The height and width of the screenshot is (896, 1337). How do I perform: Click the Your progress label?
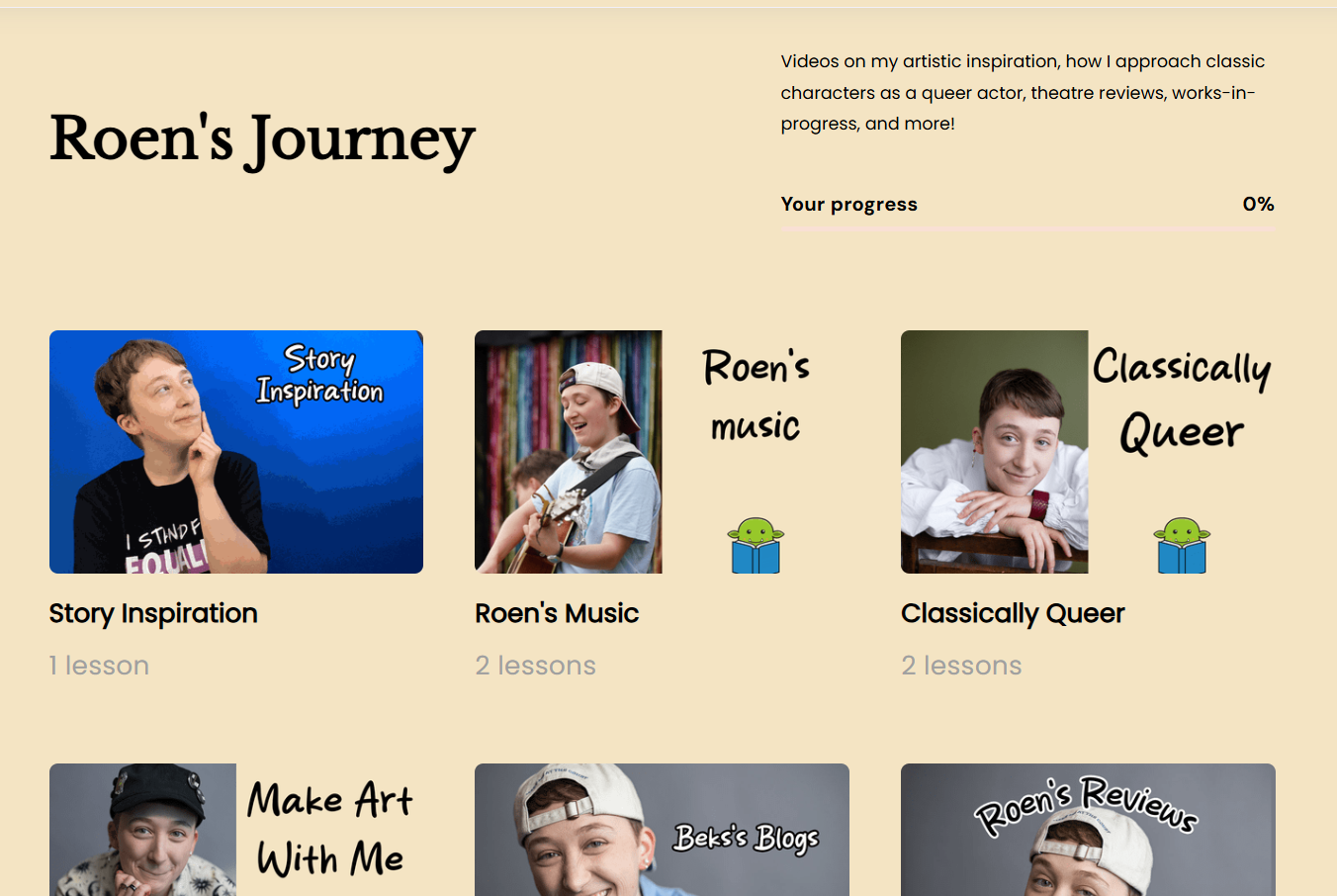(x=849, y=205)
